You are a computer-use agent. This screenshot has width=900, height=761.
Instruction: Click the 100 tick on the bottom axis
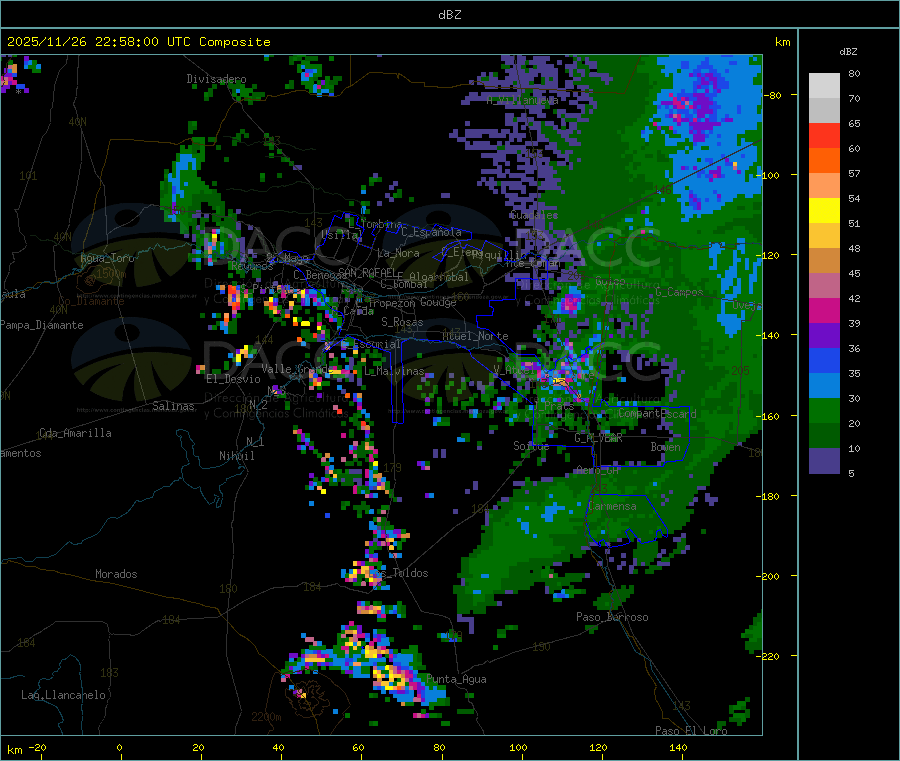[x=518, y=747]
